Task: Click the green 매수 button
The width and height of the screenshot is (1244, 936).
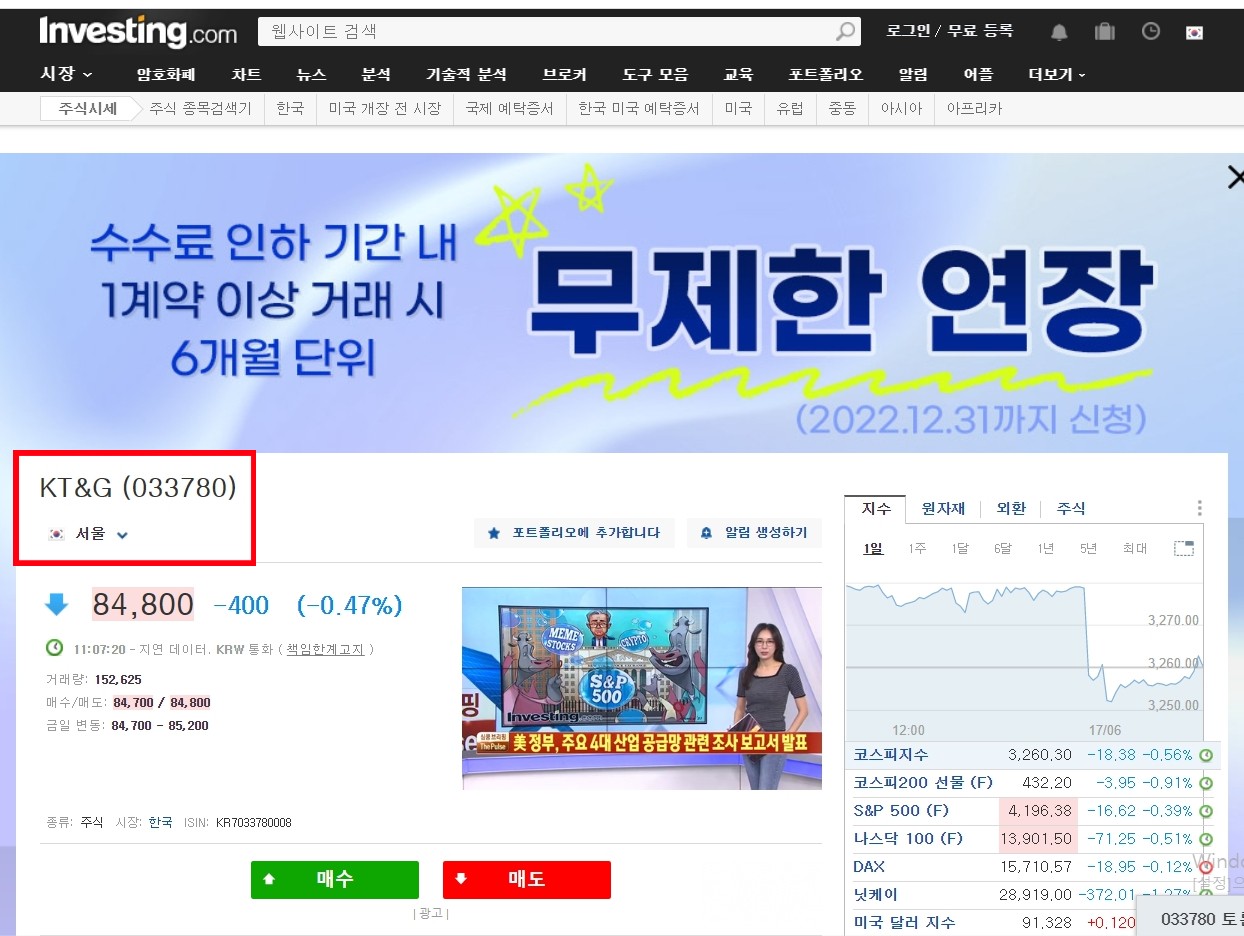Action: coord(335,880)
